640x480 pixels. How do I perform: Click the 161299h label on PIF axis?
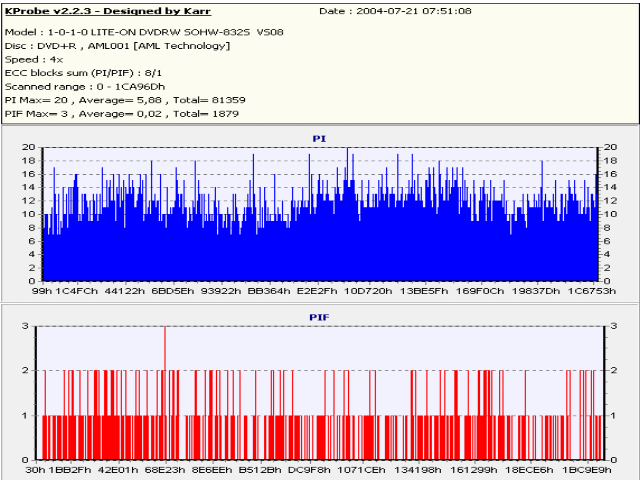[x=473, y=470]
